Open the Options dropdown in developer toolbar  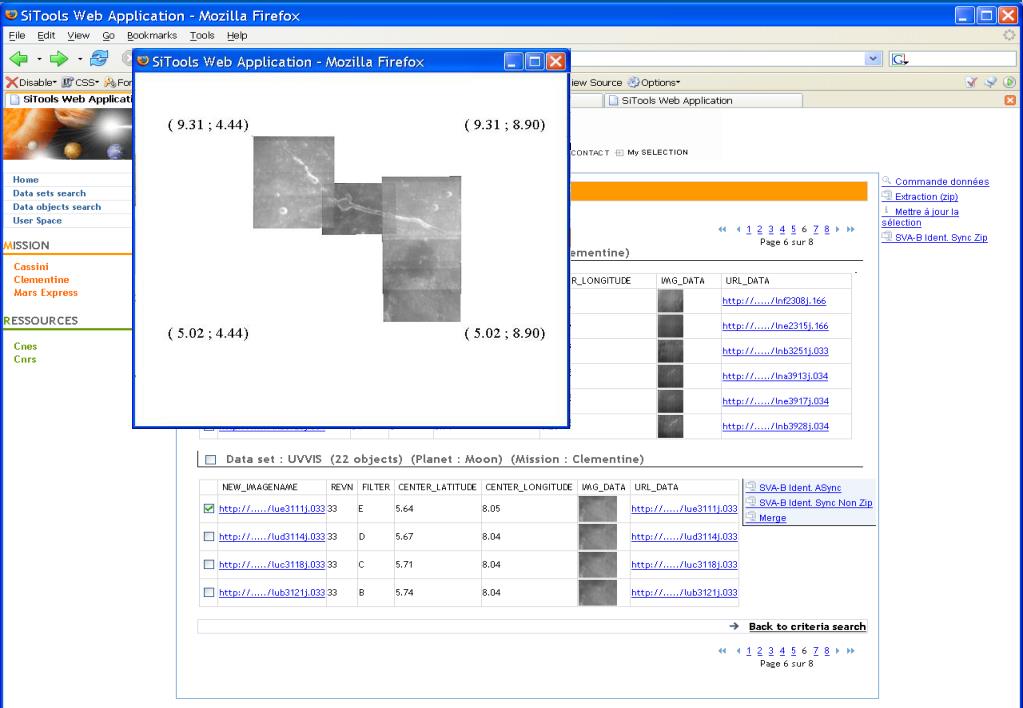tap(654, 82)
